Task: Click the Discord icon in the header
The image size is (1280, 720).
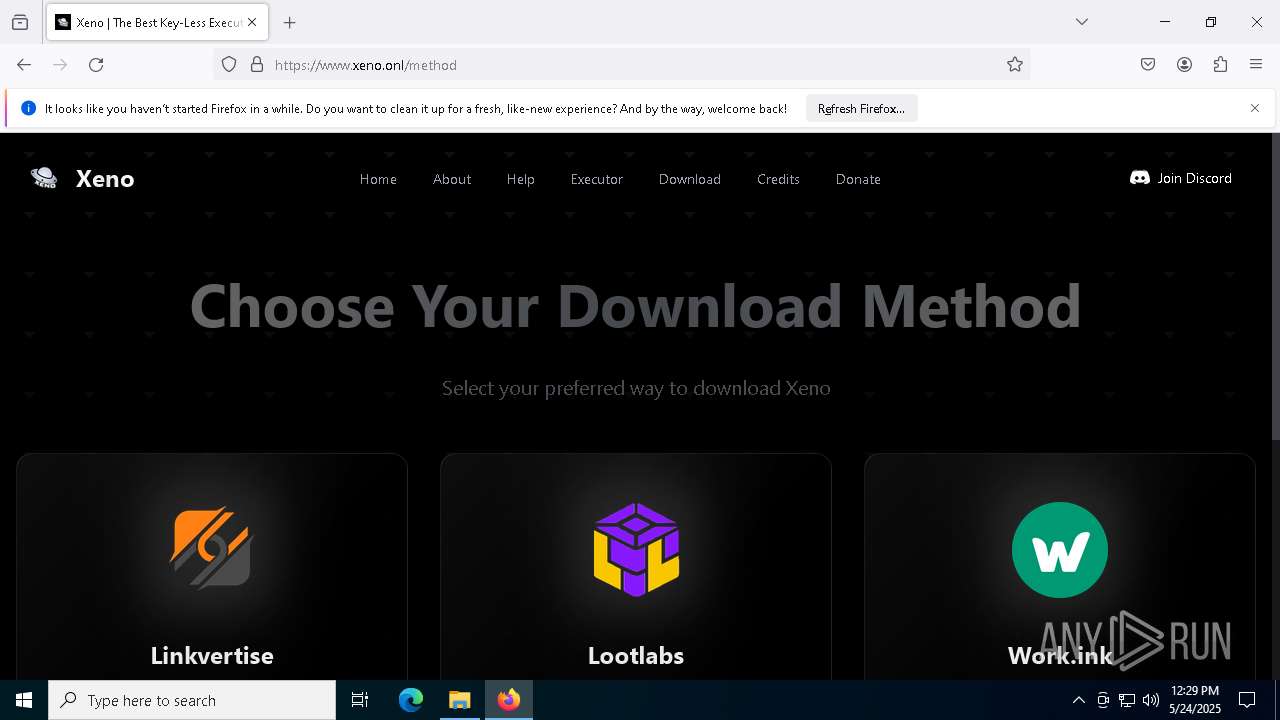Action: tap(1139, 178)
